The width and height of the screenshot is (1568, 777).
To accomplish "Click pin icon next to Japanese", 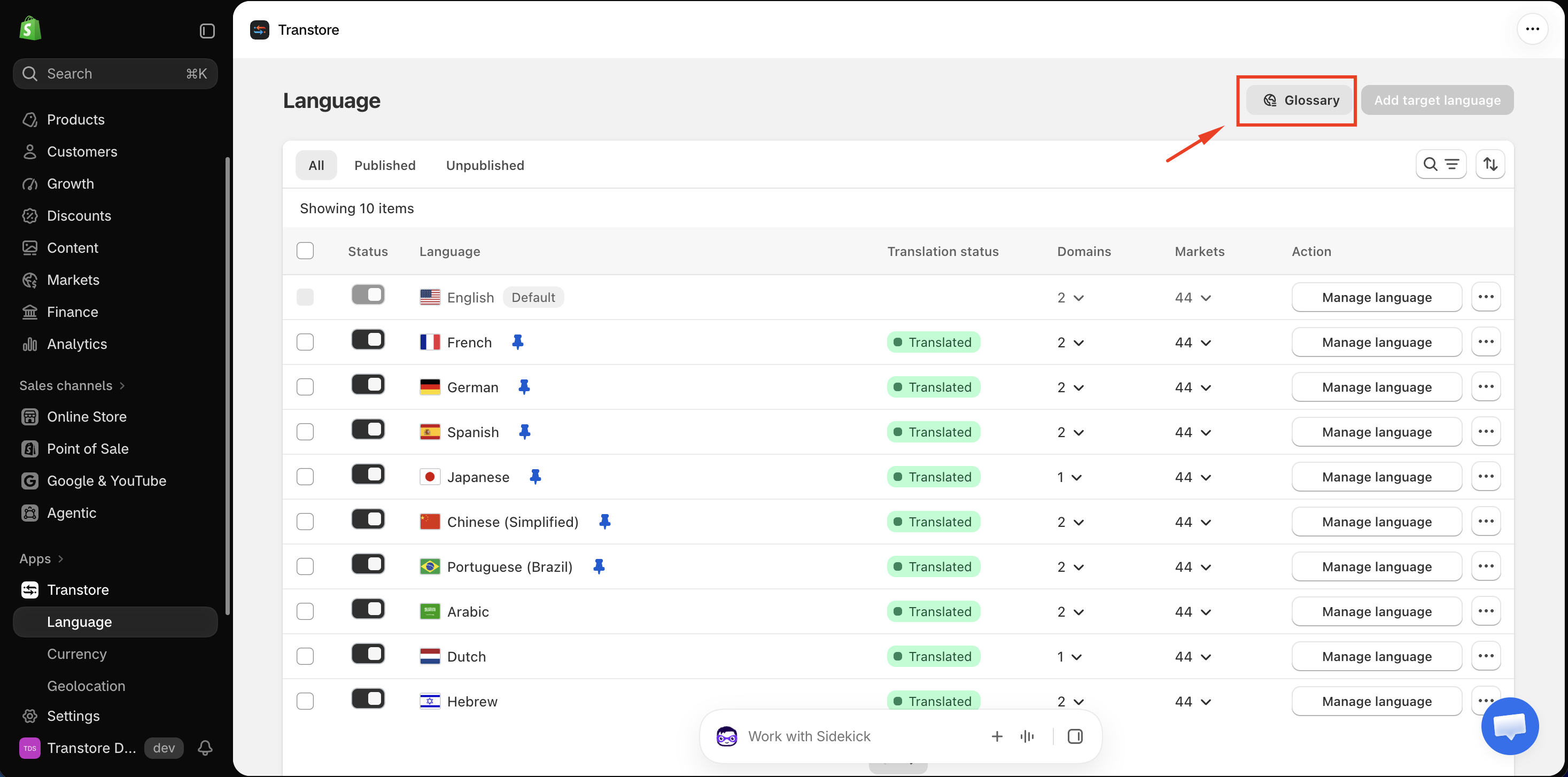I will coord(535,477).
